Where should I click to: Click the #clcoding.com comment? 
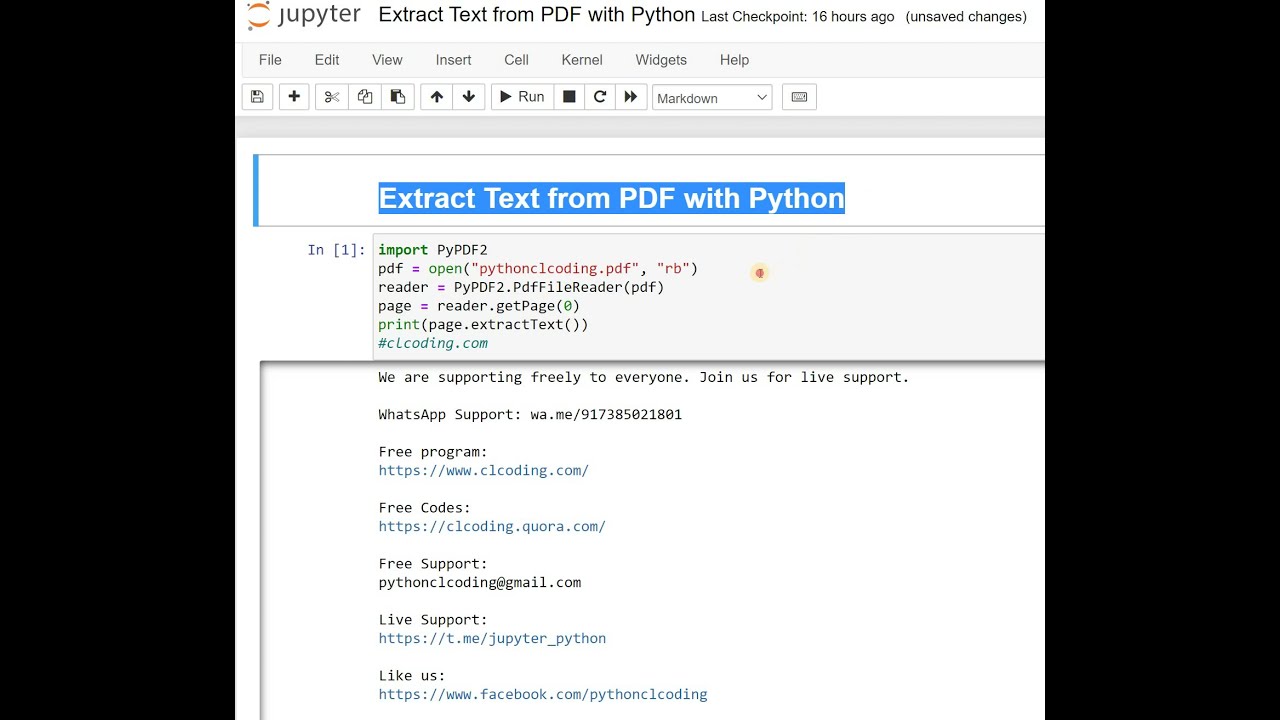(433, 343)
